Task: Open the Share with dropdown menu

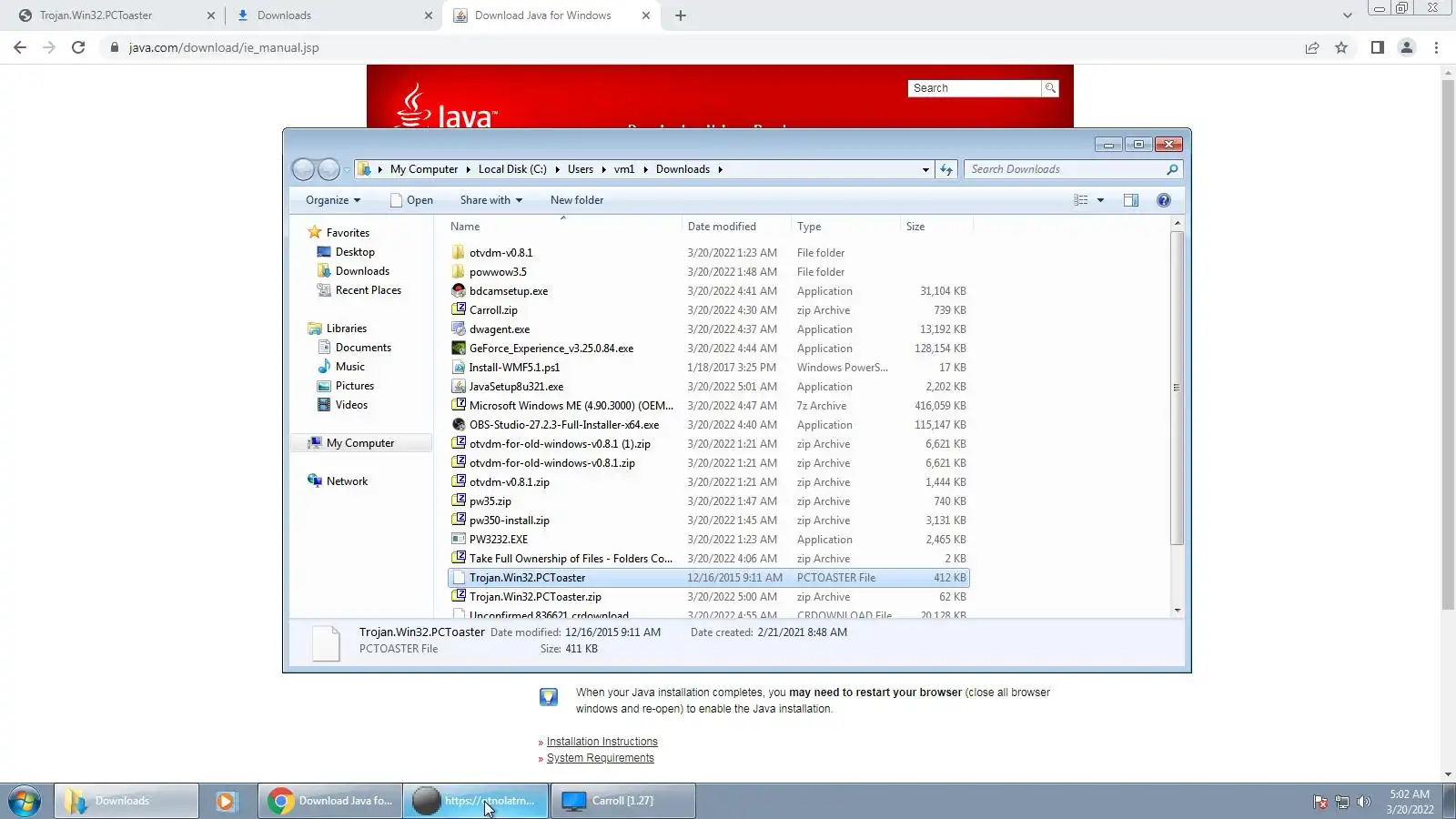Action: [491, 200]
